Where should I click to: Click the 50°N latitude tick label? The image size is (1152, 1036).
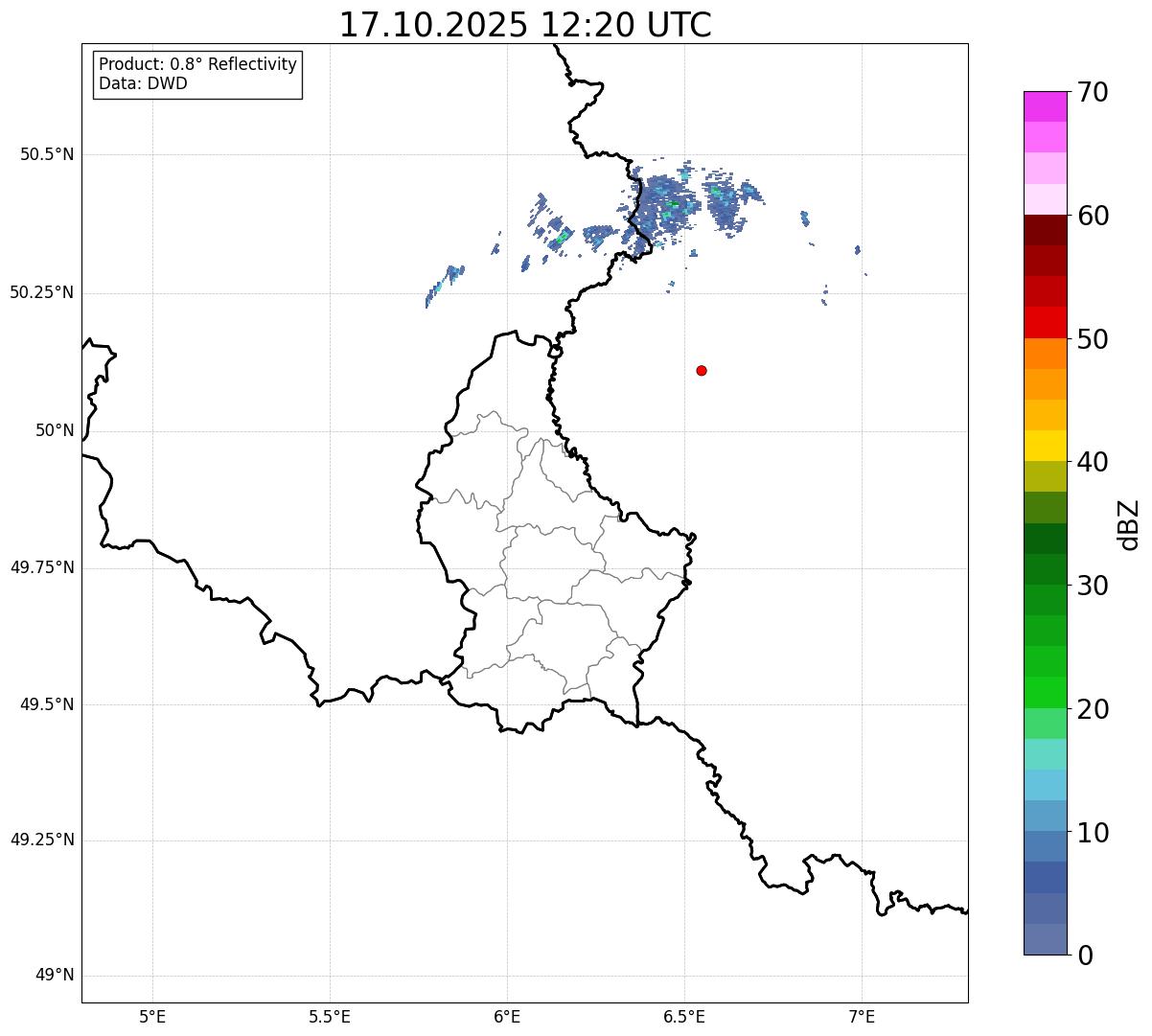click(54, 430)
